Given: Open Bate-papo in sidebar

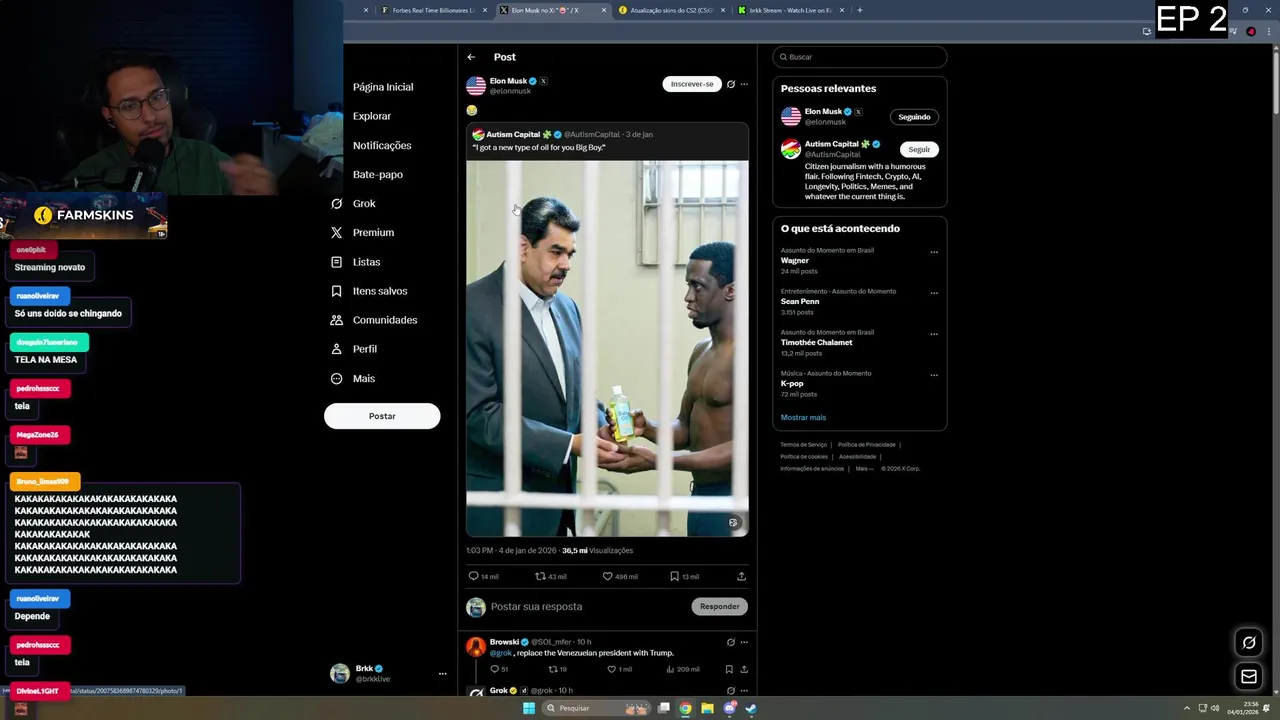Looking at the screenshot, I should (378, 174).
